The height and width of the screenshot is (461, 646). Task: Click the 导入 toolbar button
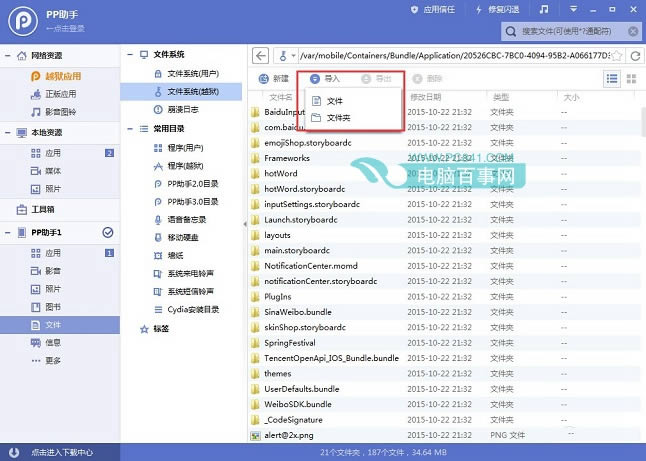[x=325, y=79]
